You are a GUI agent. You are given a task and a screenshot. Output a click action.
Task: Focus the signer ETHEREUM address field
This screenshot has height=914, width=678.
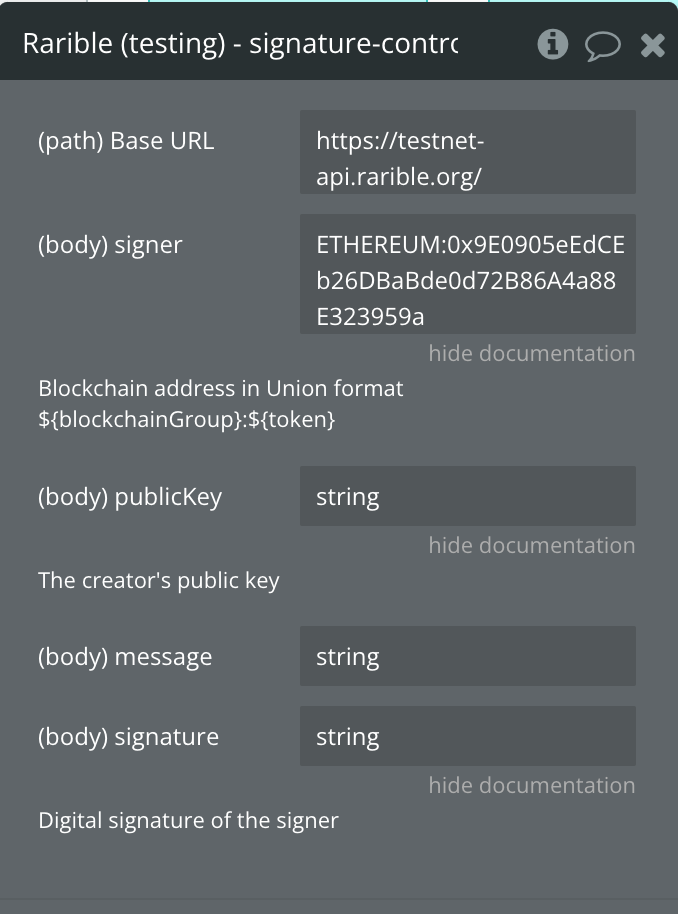tap(468, 274)
